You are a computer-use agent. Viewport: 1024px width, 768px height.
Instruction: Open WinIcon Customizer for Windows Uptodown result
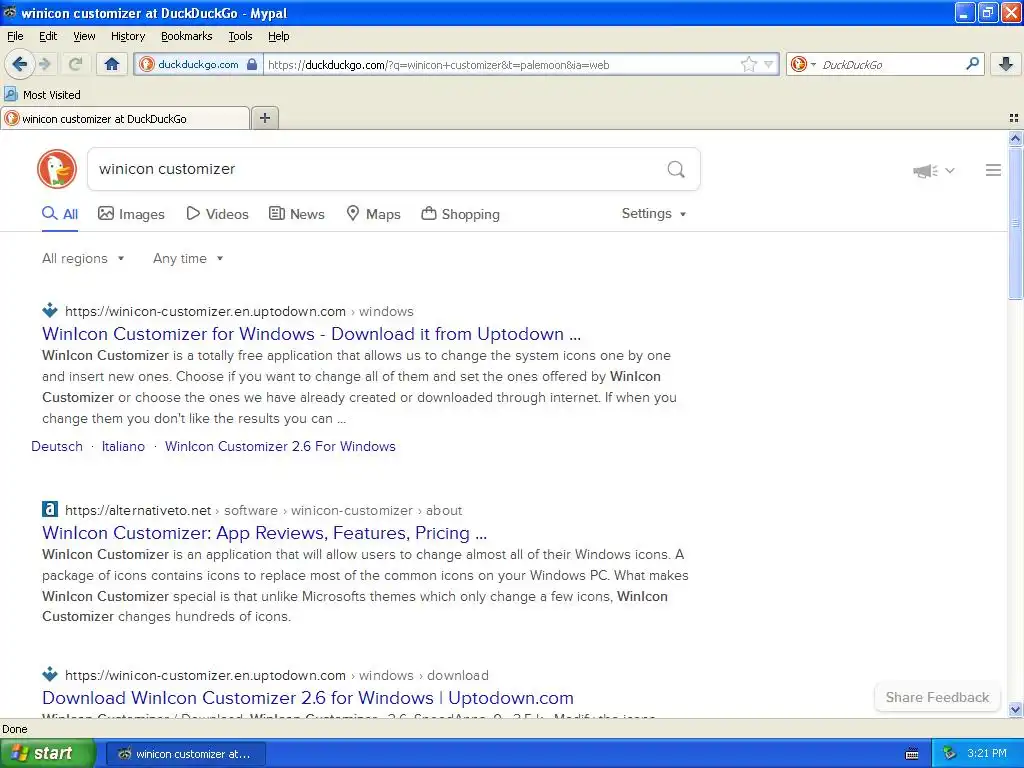(312, 334)
